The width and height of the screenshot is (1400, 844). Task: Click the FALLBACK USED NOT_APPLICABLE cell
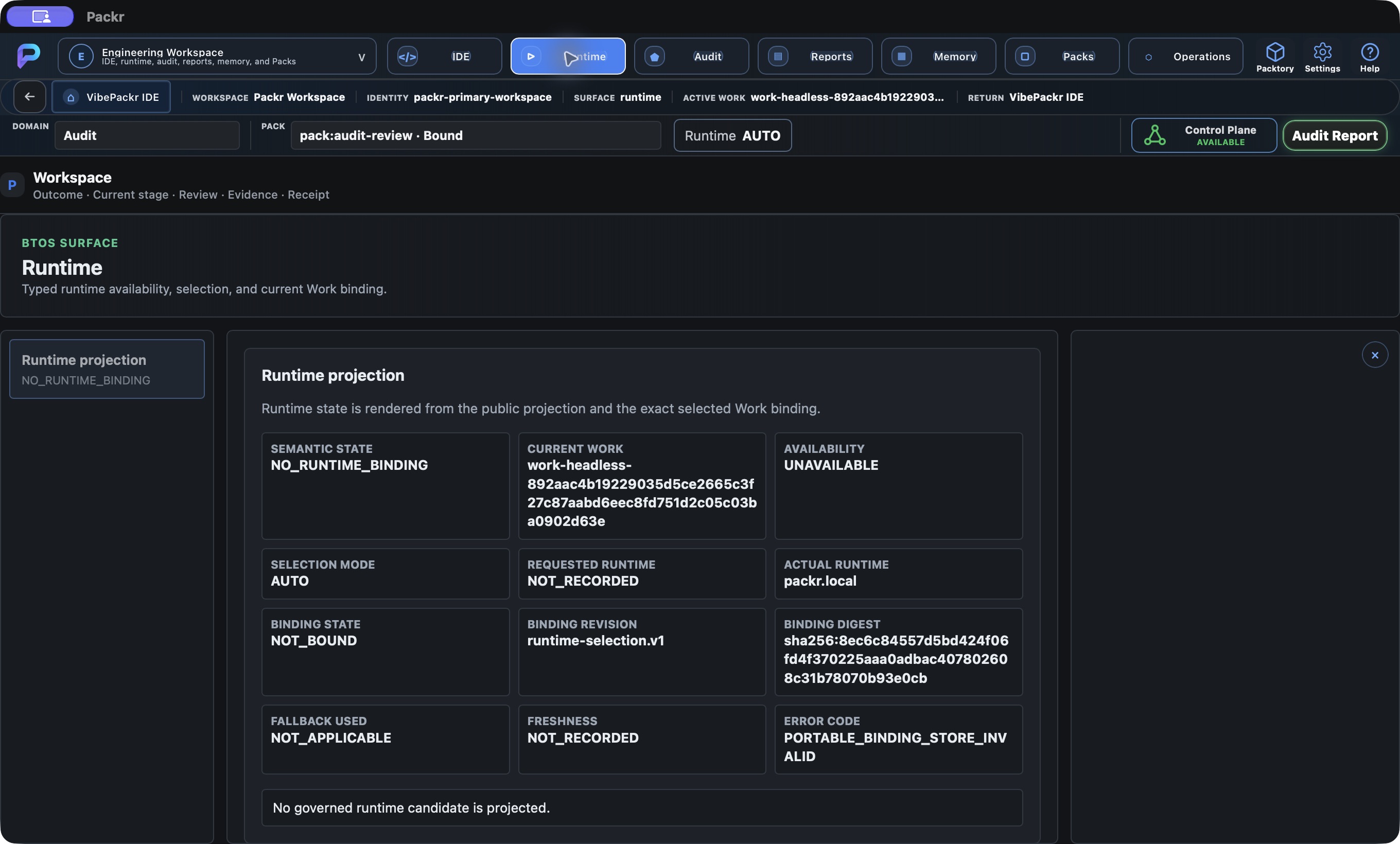(385, 739)
